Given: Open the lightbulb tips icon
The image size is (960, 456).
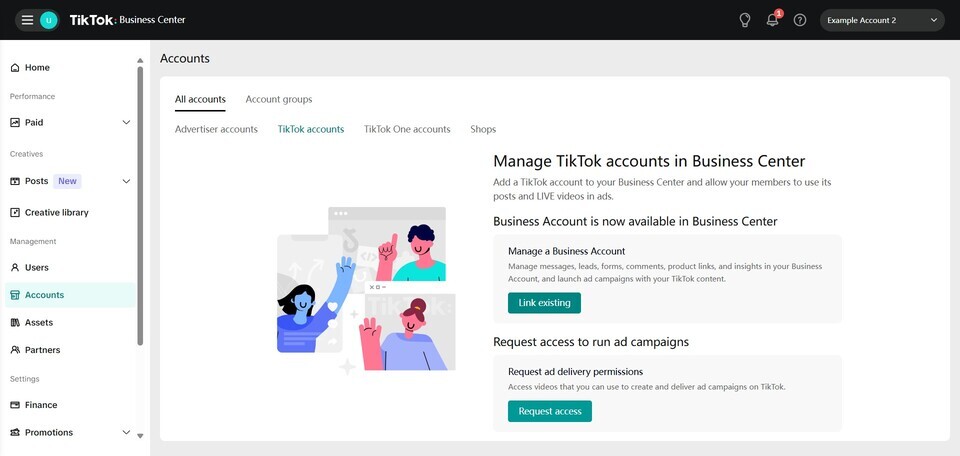Looking at the screenshot, I should (x=744, y=20).
